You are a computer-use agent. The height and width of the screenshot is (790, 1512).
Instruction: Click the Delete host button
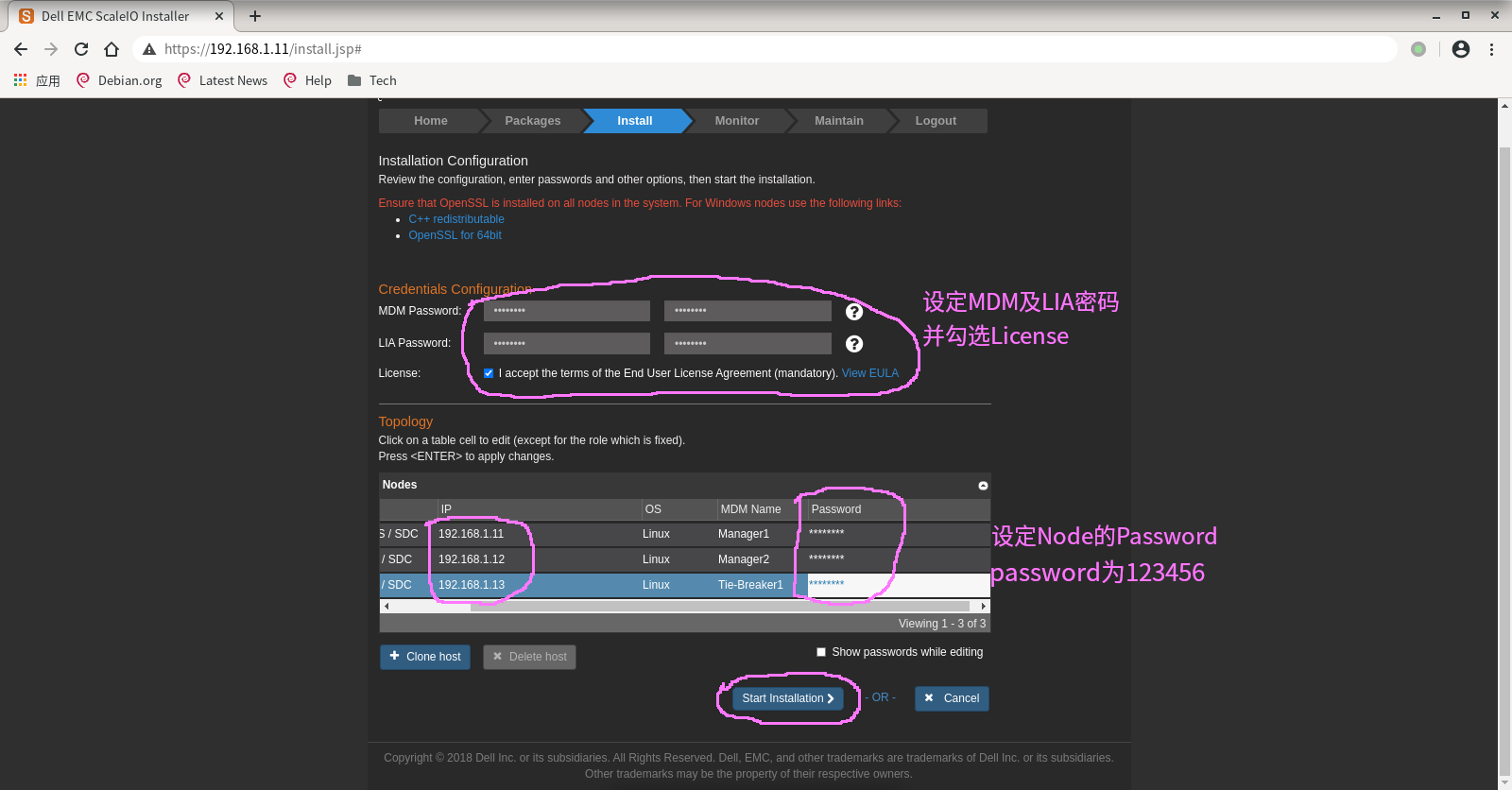click(x=529, y=657)
